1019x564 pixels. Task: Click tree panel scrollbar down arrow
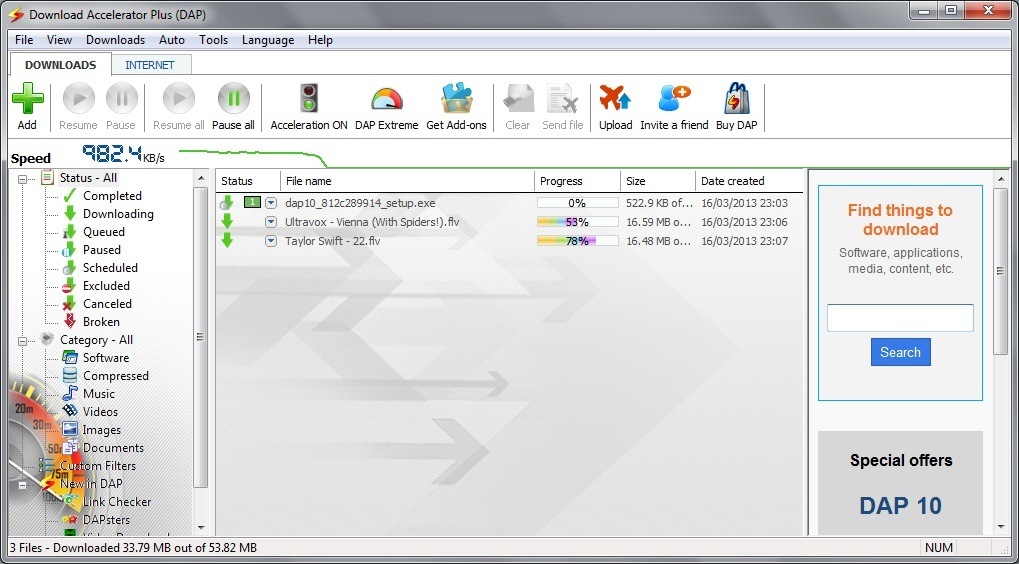coord(201,528)
